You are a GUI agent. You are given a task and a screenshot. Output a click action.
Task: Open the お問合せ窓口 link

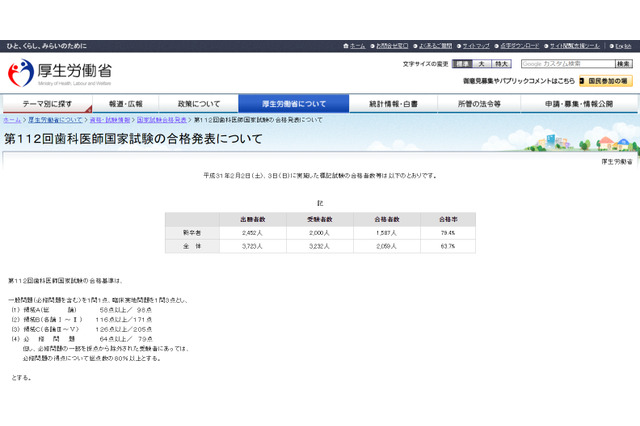392,46
